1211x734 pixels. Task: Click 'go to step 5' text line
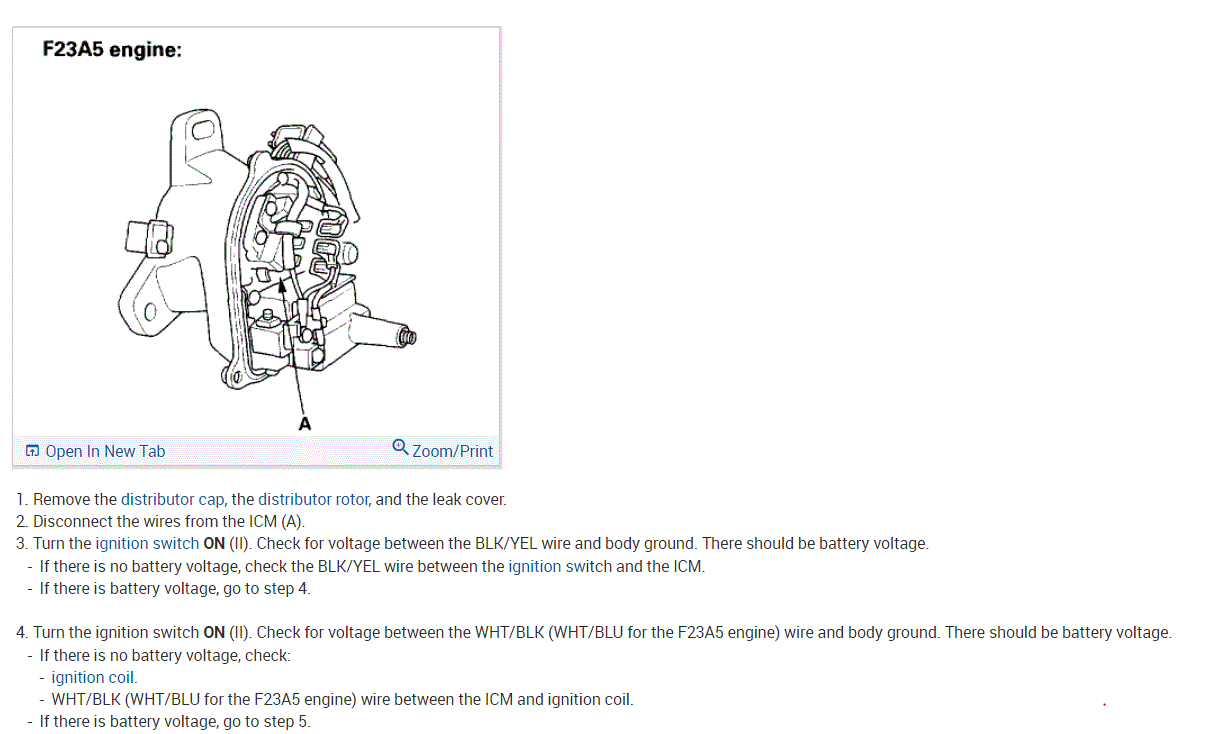pyautogui.click(x=175, y=721)
